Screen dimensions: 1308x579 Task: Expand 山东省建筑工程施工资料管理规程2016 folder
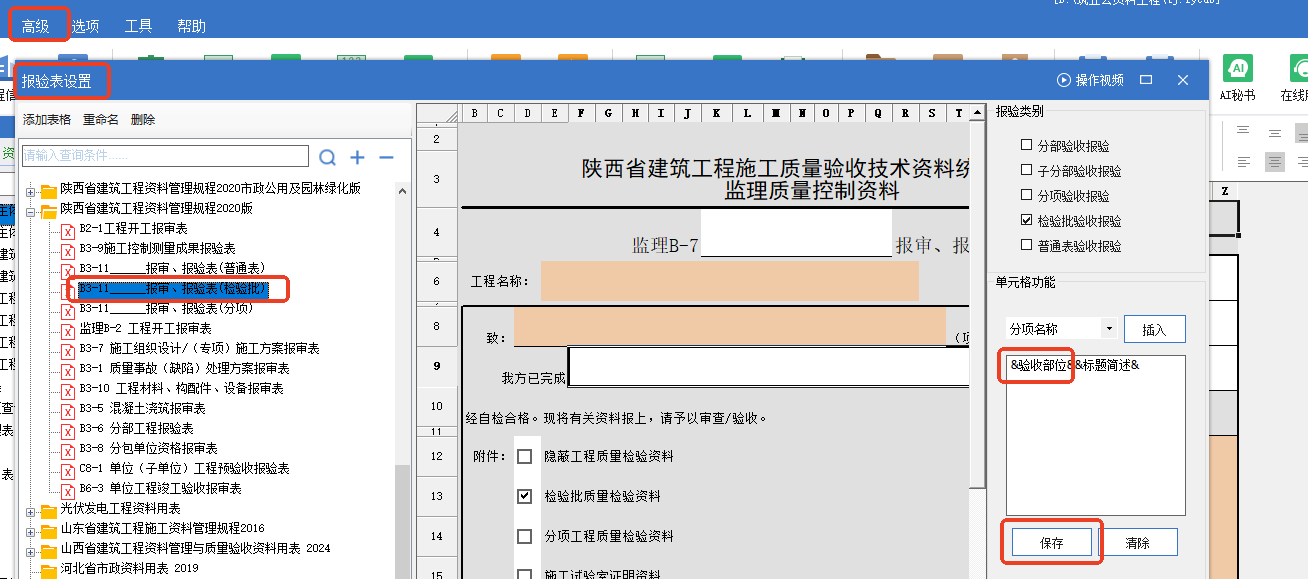pyautogui.click(x=30, y=529)
